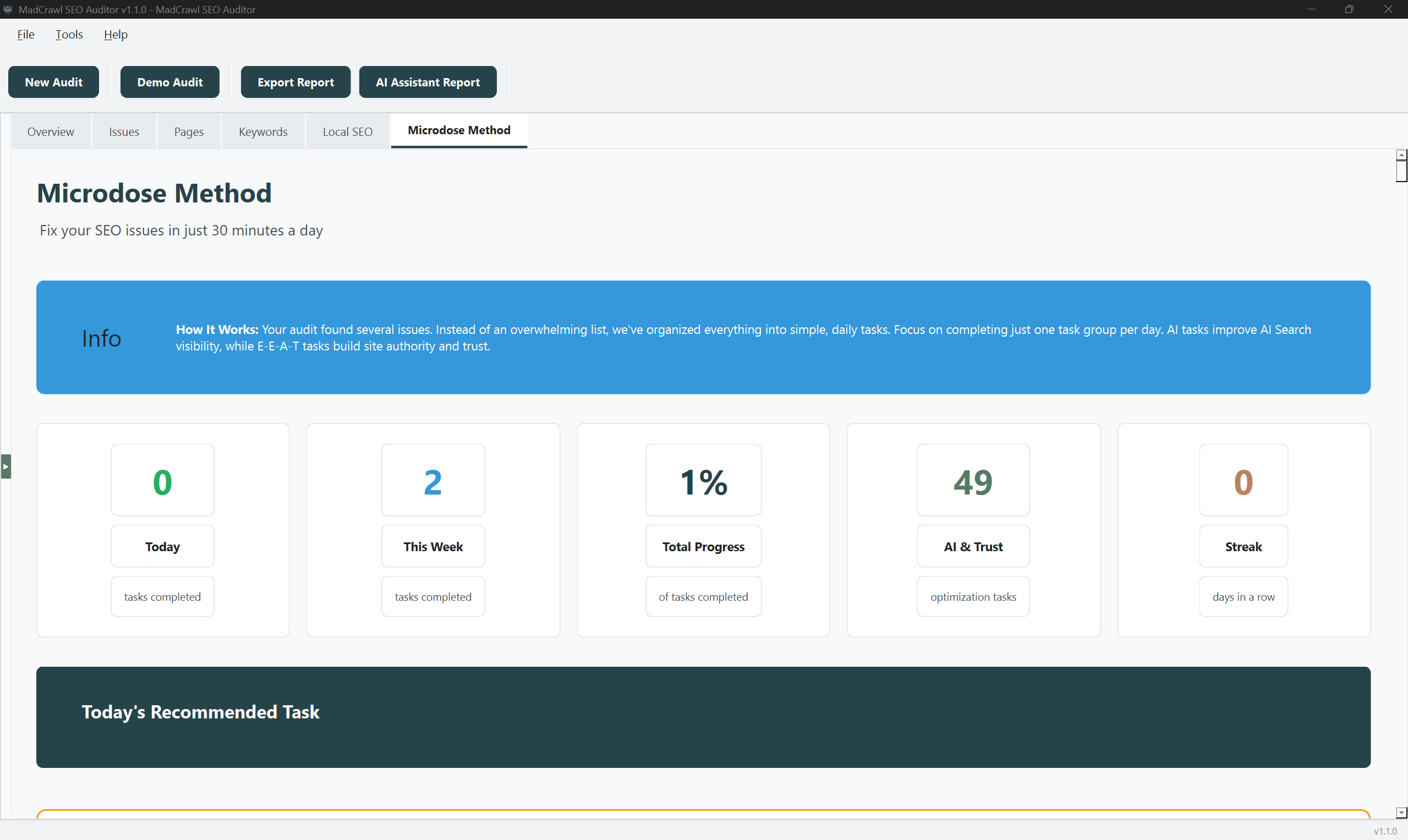Open the Help menu

116,35
